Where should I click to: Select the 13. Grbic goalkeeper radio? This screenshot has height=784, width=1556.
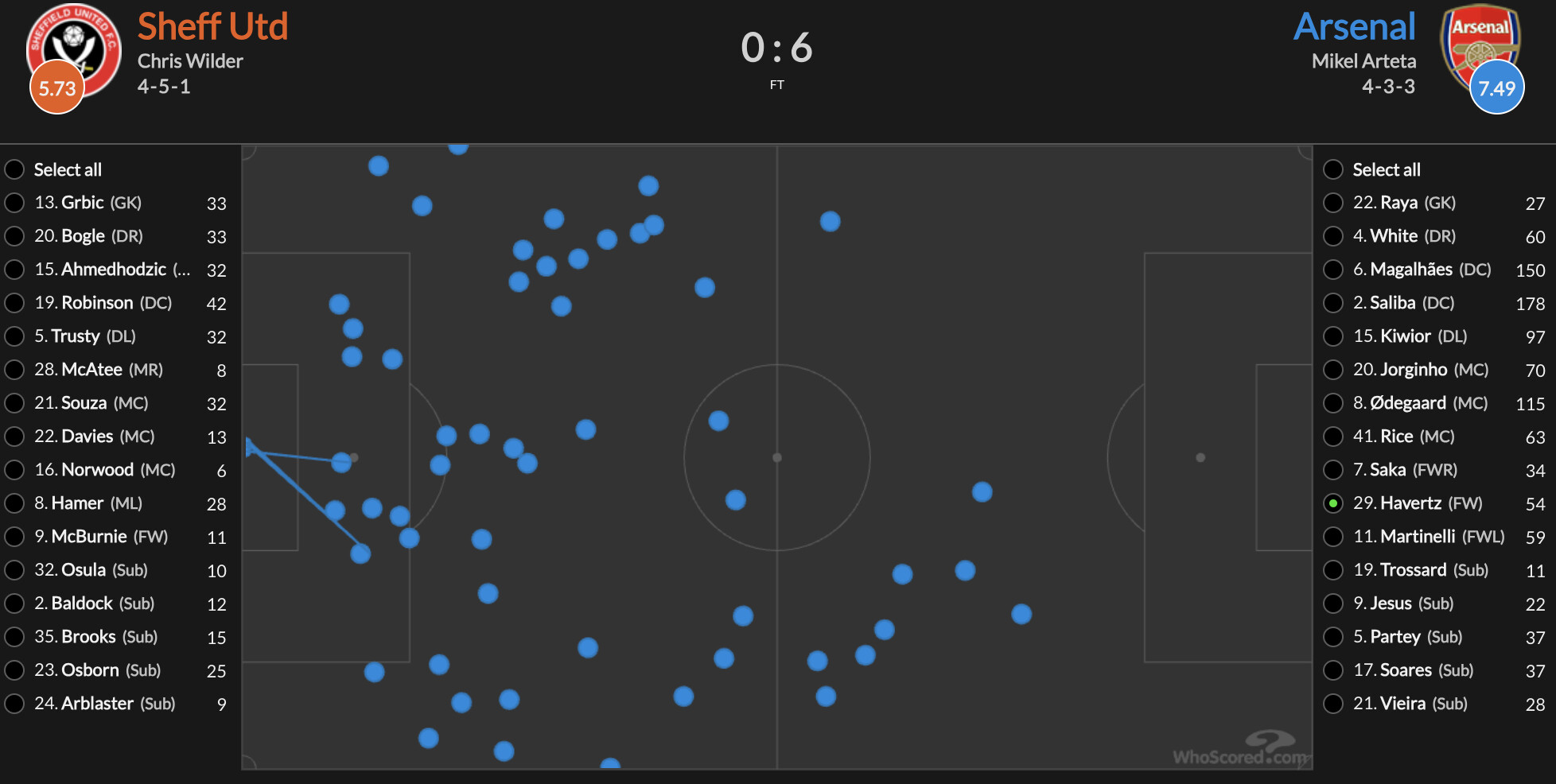[x=14, y=203]
